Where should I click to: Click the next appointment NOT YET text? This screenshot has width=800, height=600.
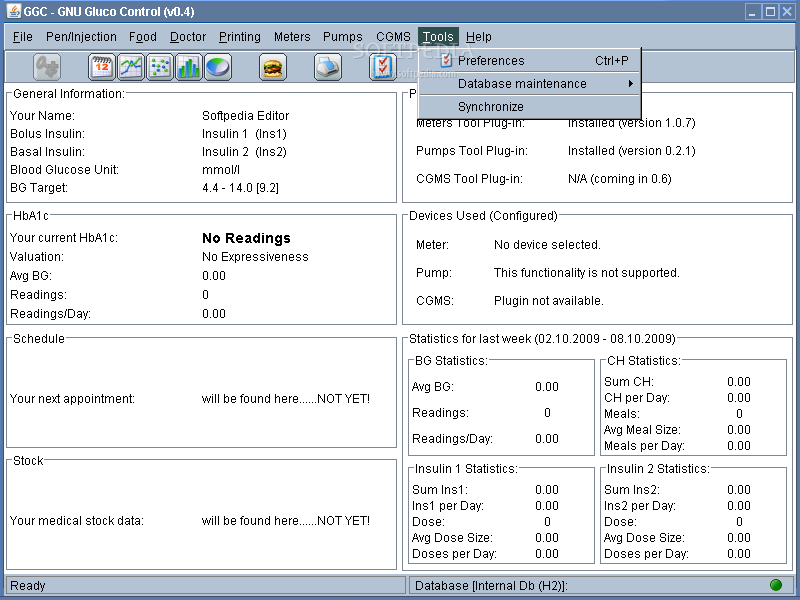click(286, 398)
